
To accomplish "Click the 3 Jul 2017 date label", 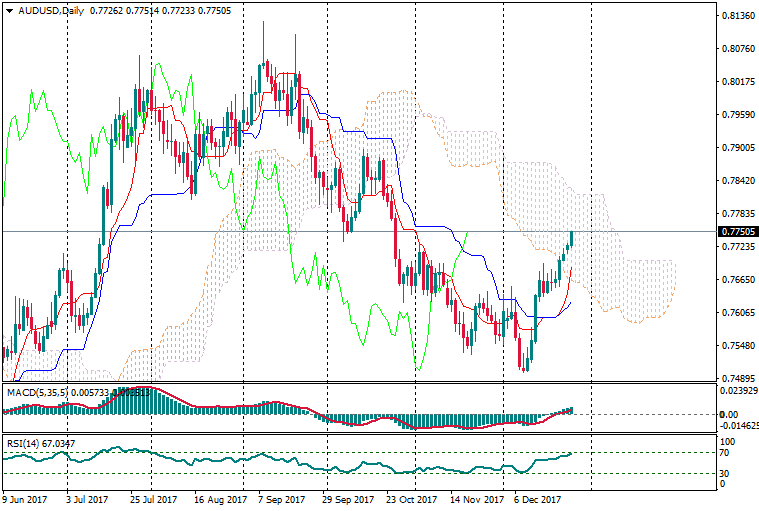I will (x=87, y=497).
